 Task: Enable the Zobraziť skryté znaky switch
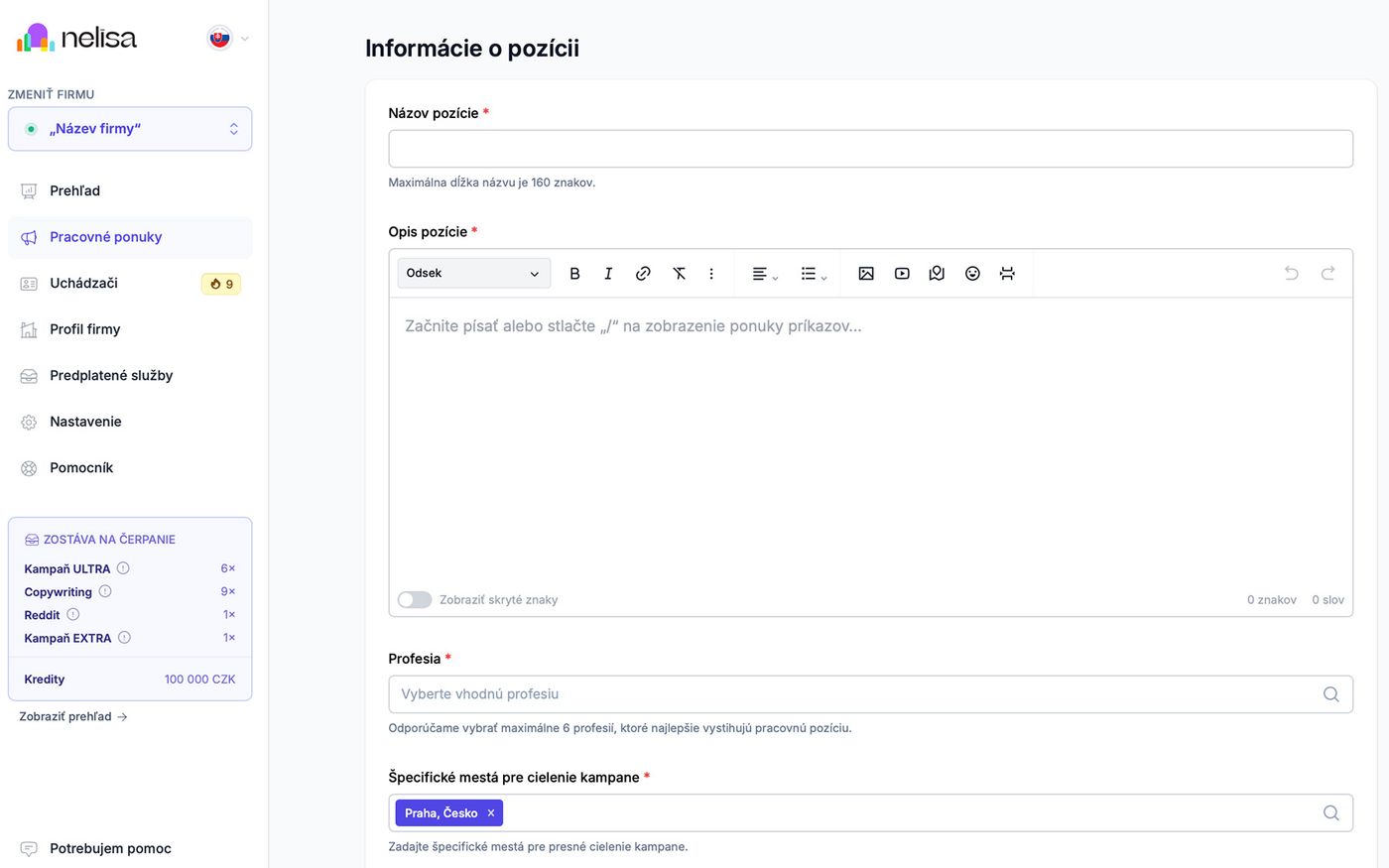pyautogui.click(x=415, y=599)
